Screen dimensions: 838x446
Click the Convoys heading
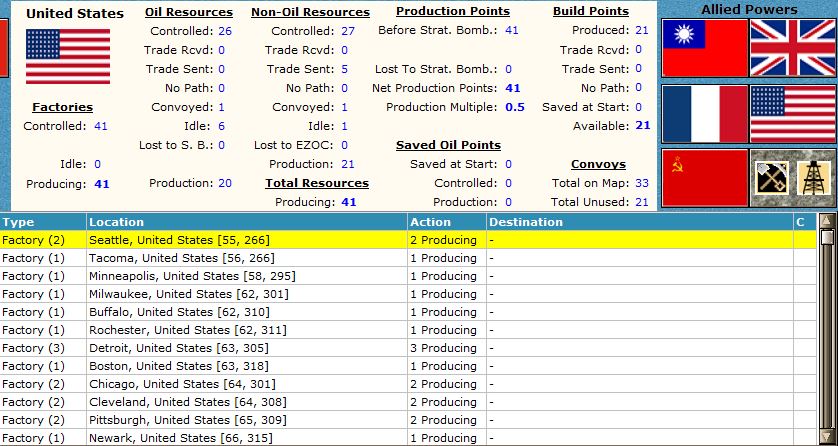tap(598, 164)
